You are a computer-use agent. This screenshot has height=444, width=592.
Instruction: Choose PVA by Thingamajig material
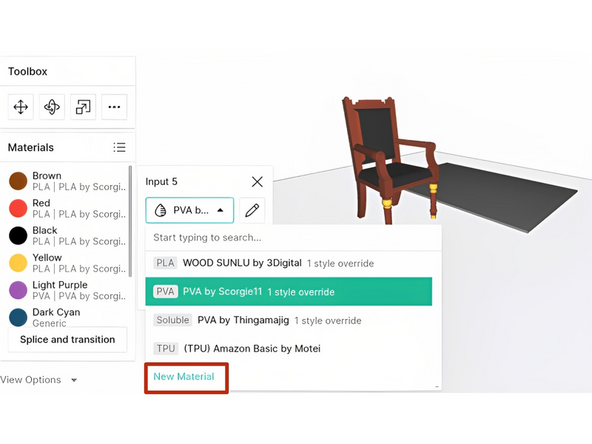(289, 320)
